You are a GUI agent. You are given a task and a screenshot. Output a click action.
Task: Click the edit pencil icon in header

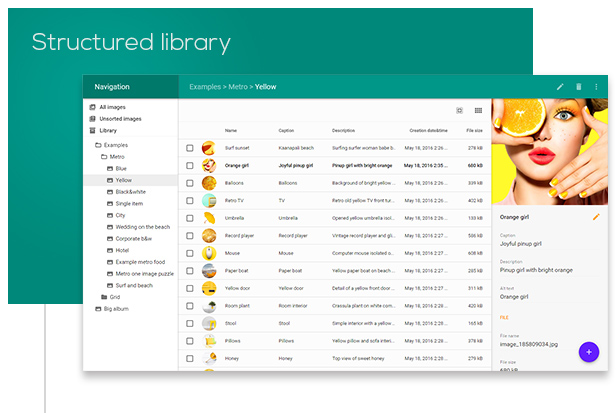pyautogui.click(x=560, y=87)
